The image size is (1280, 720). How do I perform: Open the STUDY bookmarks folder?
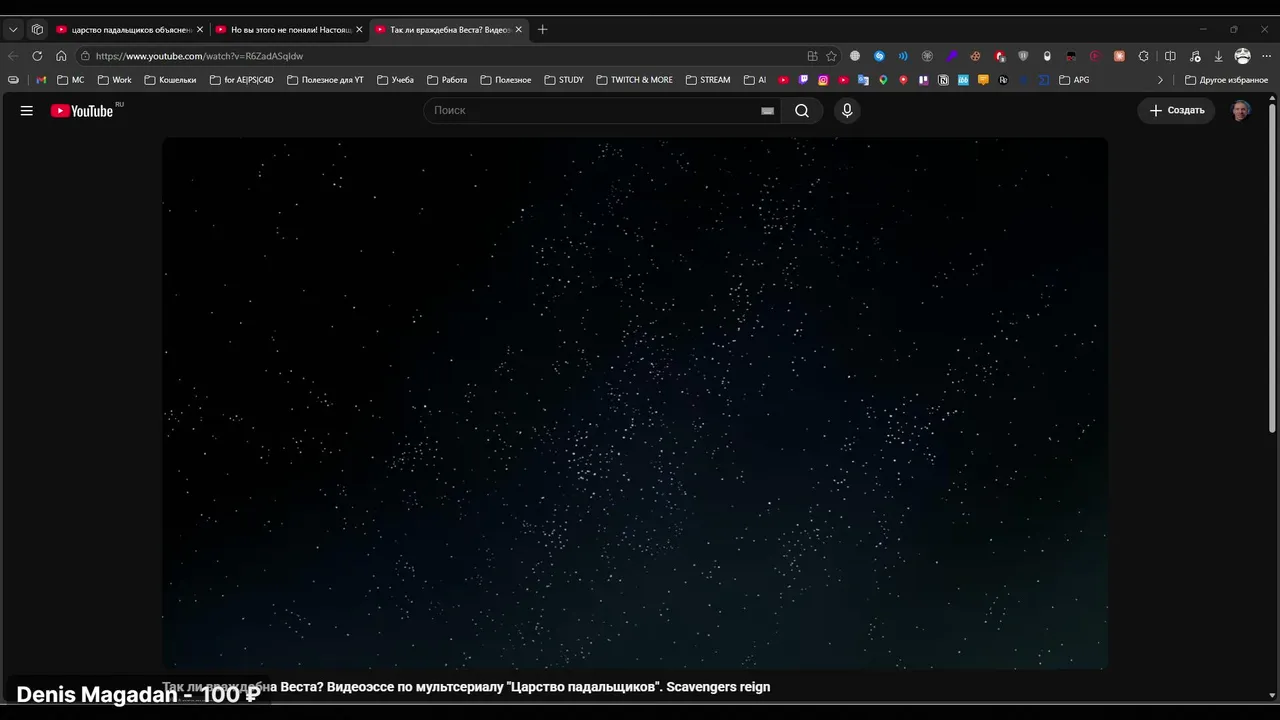pyautogui.click(x=564, y=80)
